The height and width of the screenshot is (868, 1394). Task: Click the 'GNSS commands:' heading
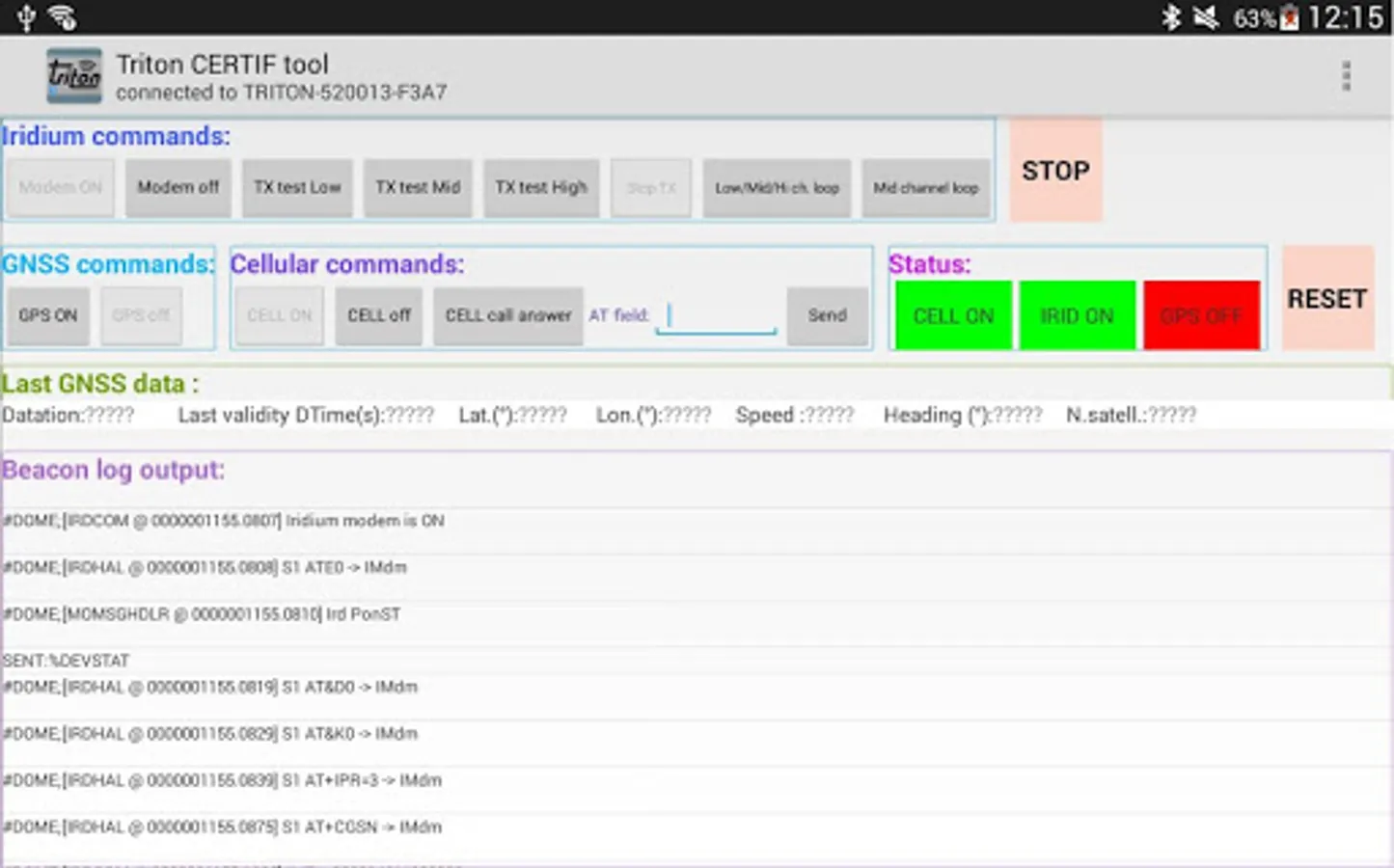(108, 264)
